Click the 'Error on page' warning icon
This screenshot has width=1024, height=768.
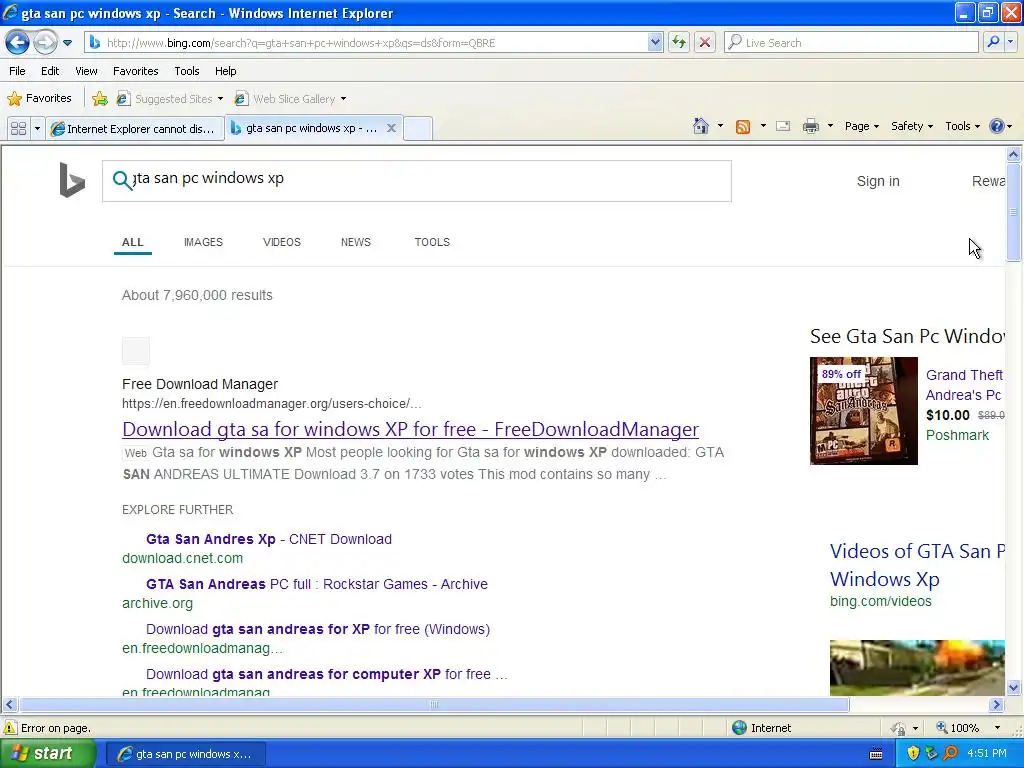10,728
